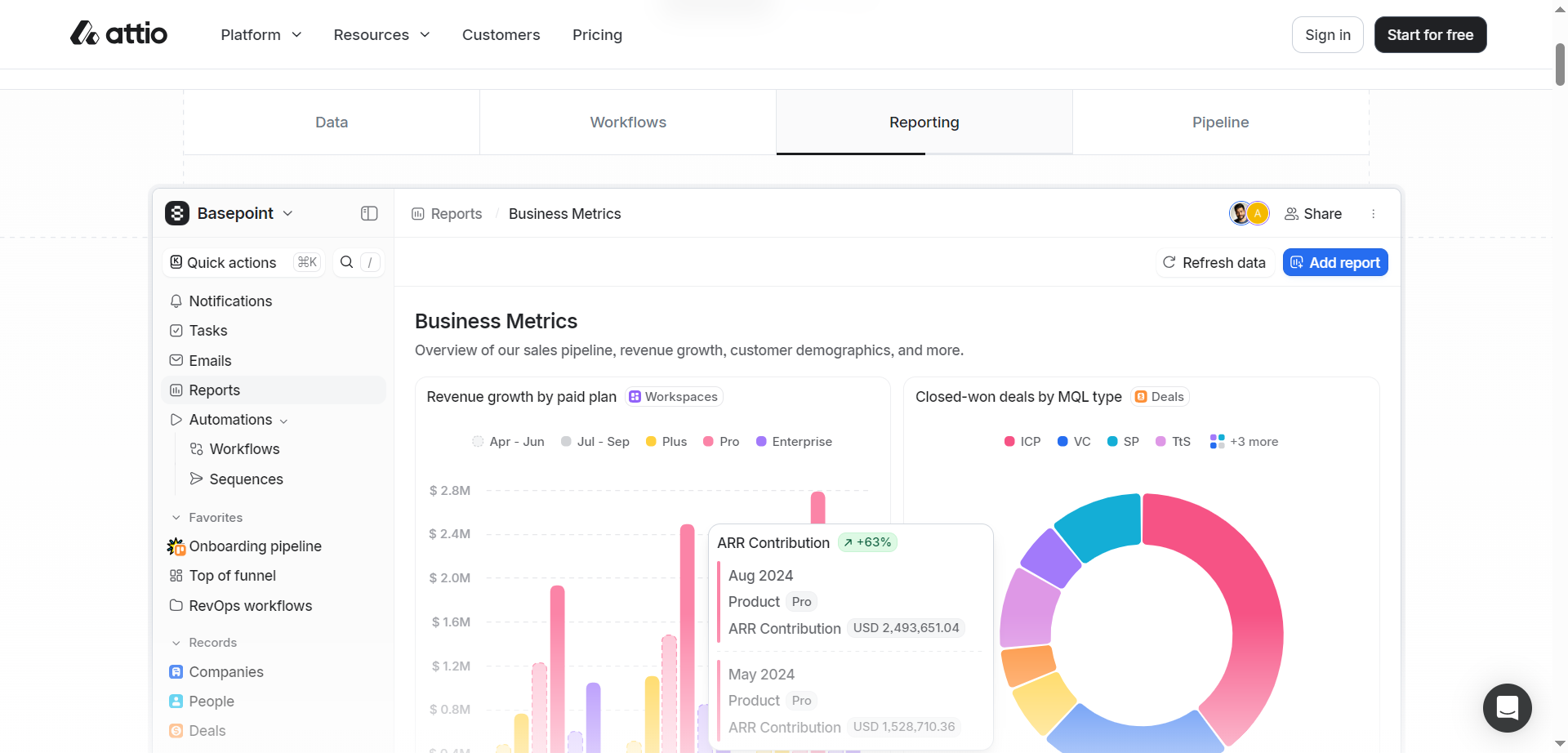
Task: Click the Top of funnel grid icon
Action: coord(176,576)
